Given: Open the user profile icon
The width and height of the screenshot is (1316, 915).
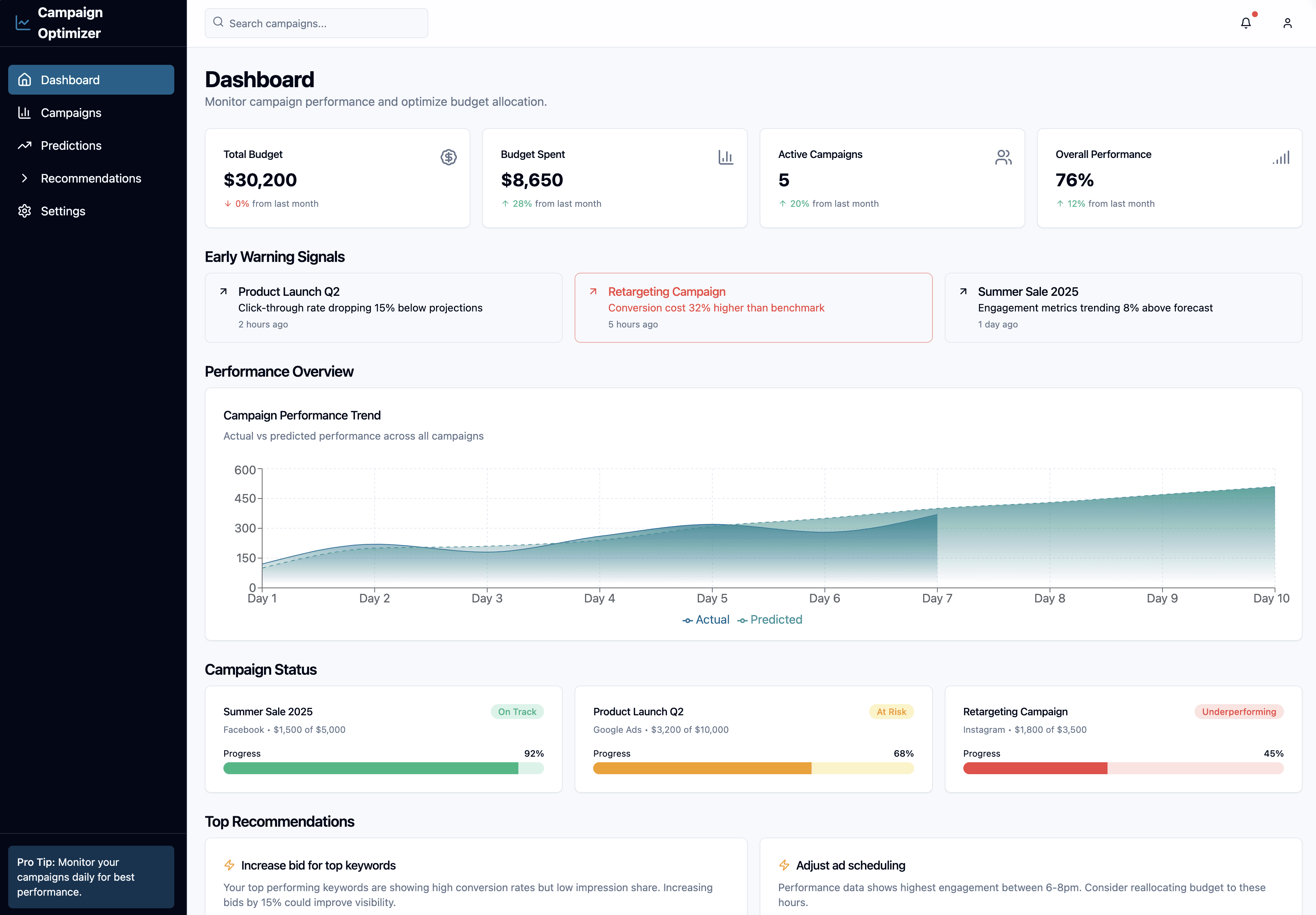Looking at the screenshot, I should click(x=1287, y=23).
